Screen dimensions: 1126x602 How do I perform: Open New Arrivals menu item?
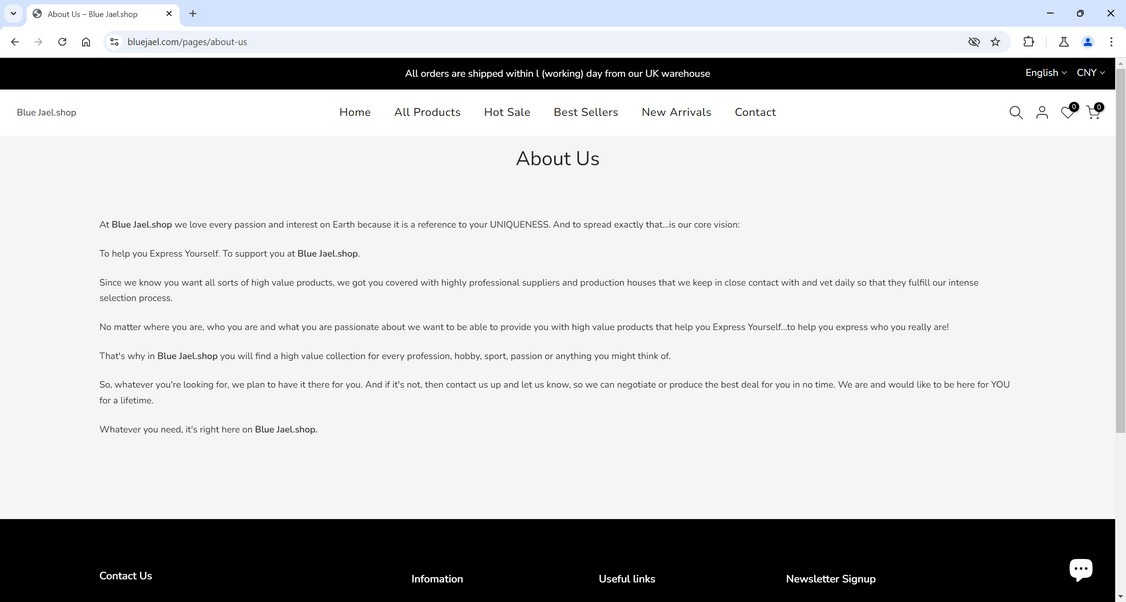coord(676,112)
